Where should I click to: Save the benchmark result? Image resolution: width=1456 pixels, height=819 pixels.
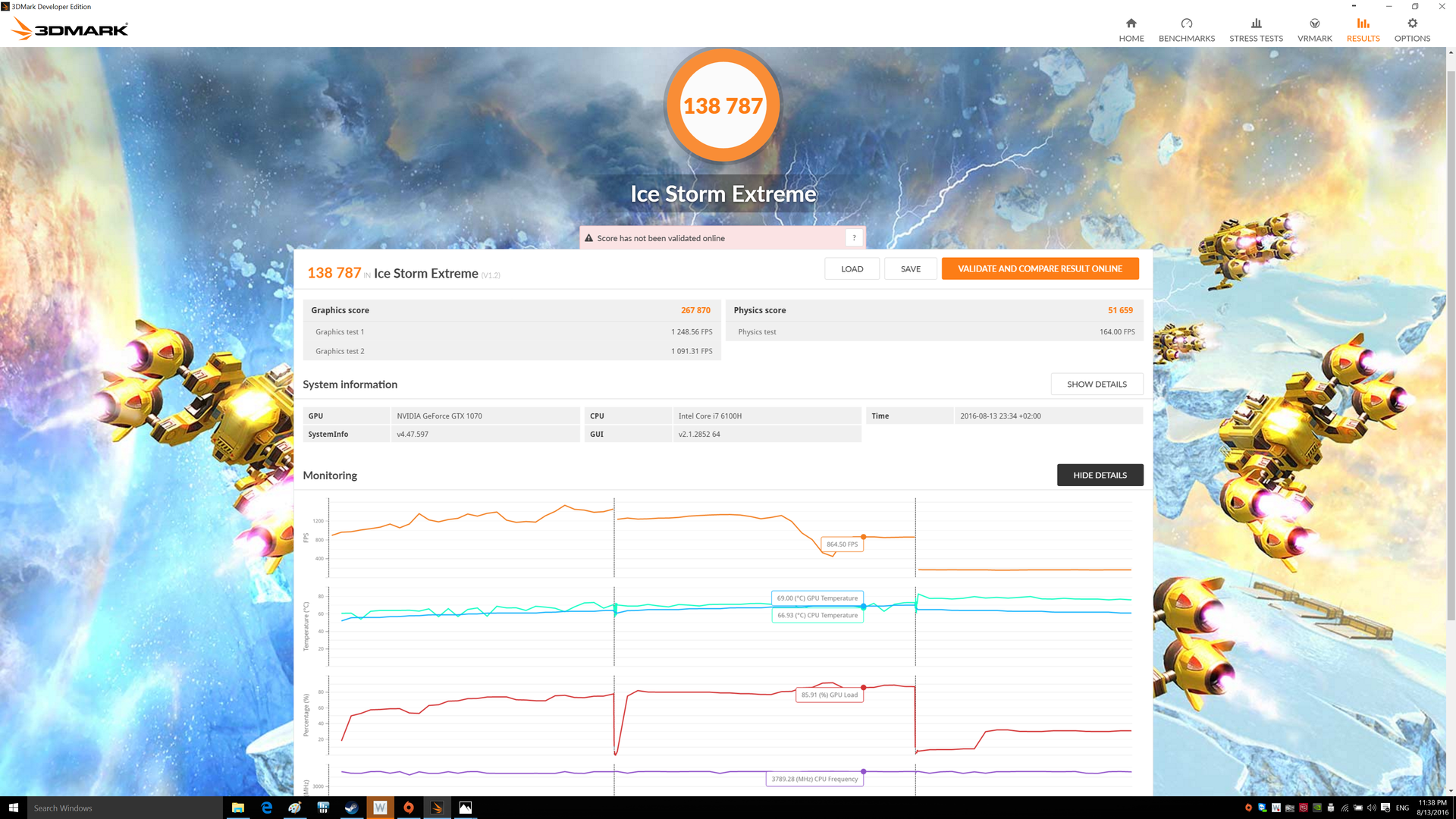point(910,269)
